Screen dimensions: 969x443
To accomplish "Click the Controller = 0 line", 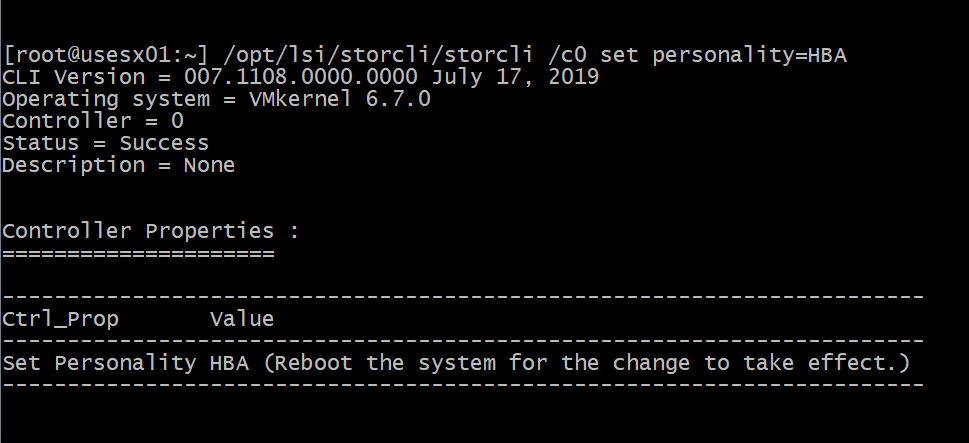I will click(x=93, y=121).
